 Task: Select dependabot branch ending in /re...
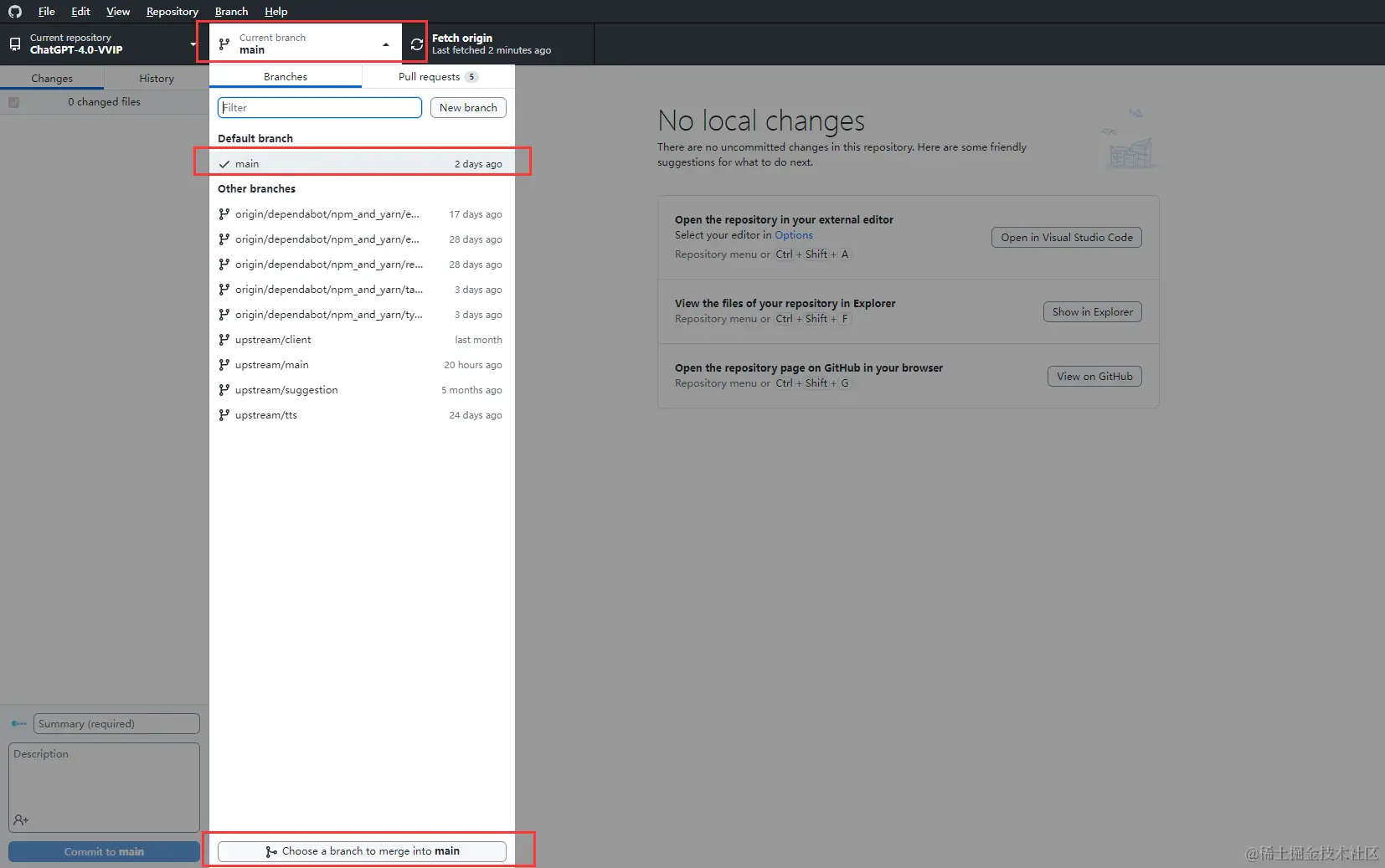pyautogui.click(x=362, y=265)
